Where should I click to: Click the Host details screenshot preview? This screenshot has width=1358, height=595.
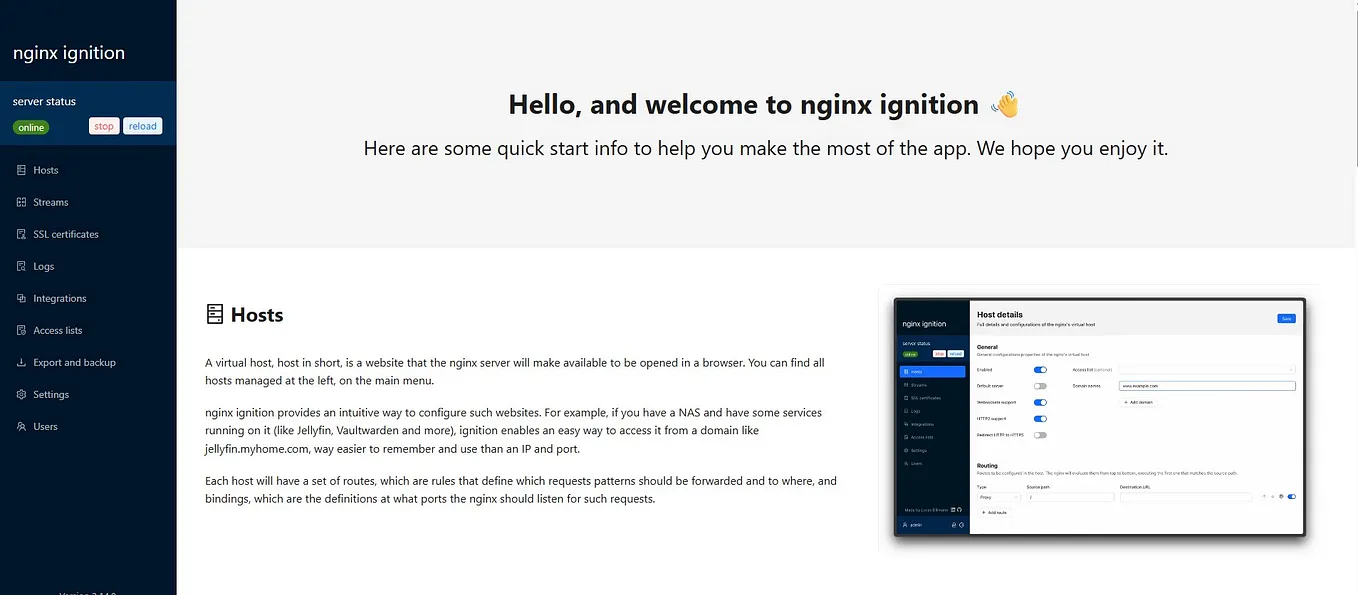pyautogui.click(x=1098, y=419)
